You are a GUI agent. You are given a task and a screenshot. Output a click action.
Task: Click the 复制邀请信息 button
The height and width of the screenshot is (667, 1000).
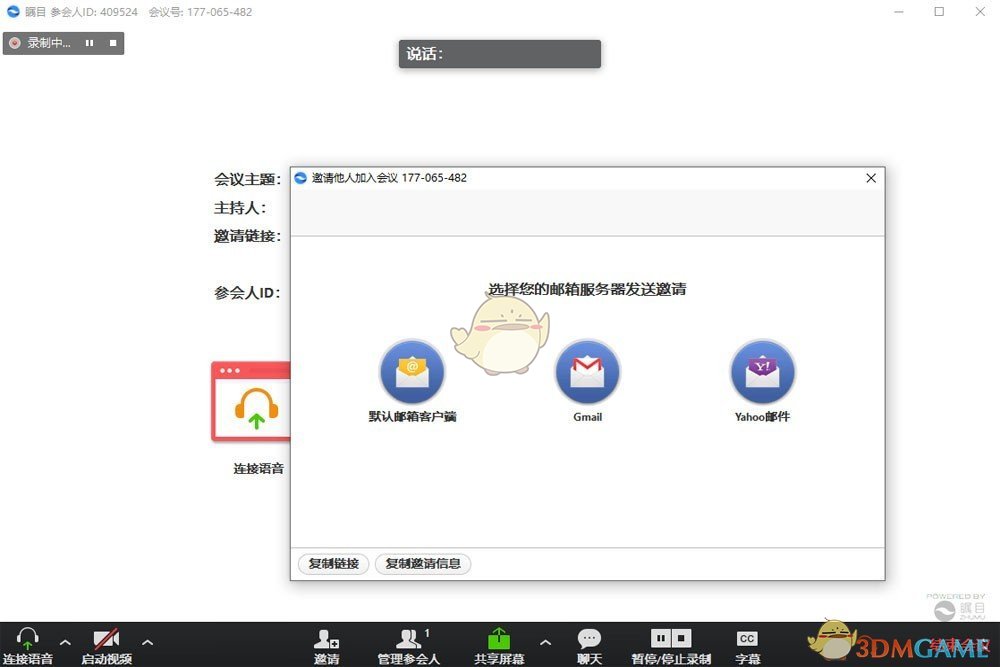(423, 564)
